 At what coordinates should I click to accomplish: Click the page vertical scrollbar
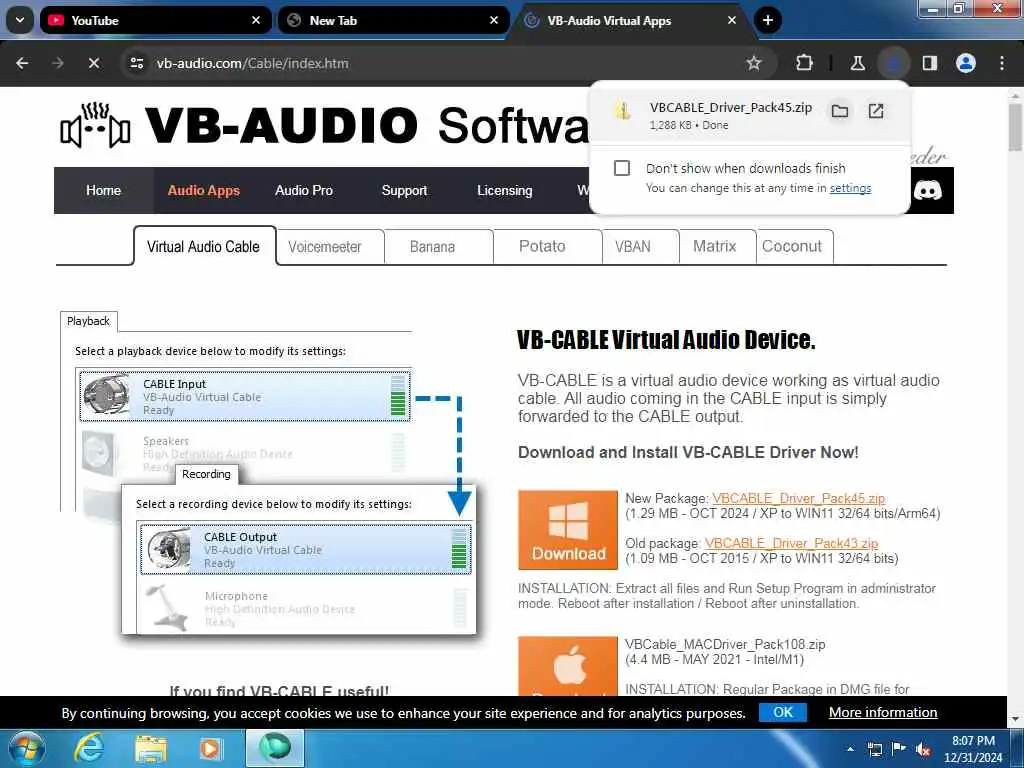pyautogui.click(x=1016, y=127)
